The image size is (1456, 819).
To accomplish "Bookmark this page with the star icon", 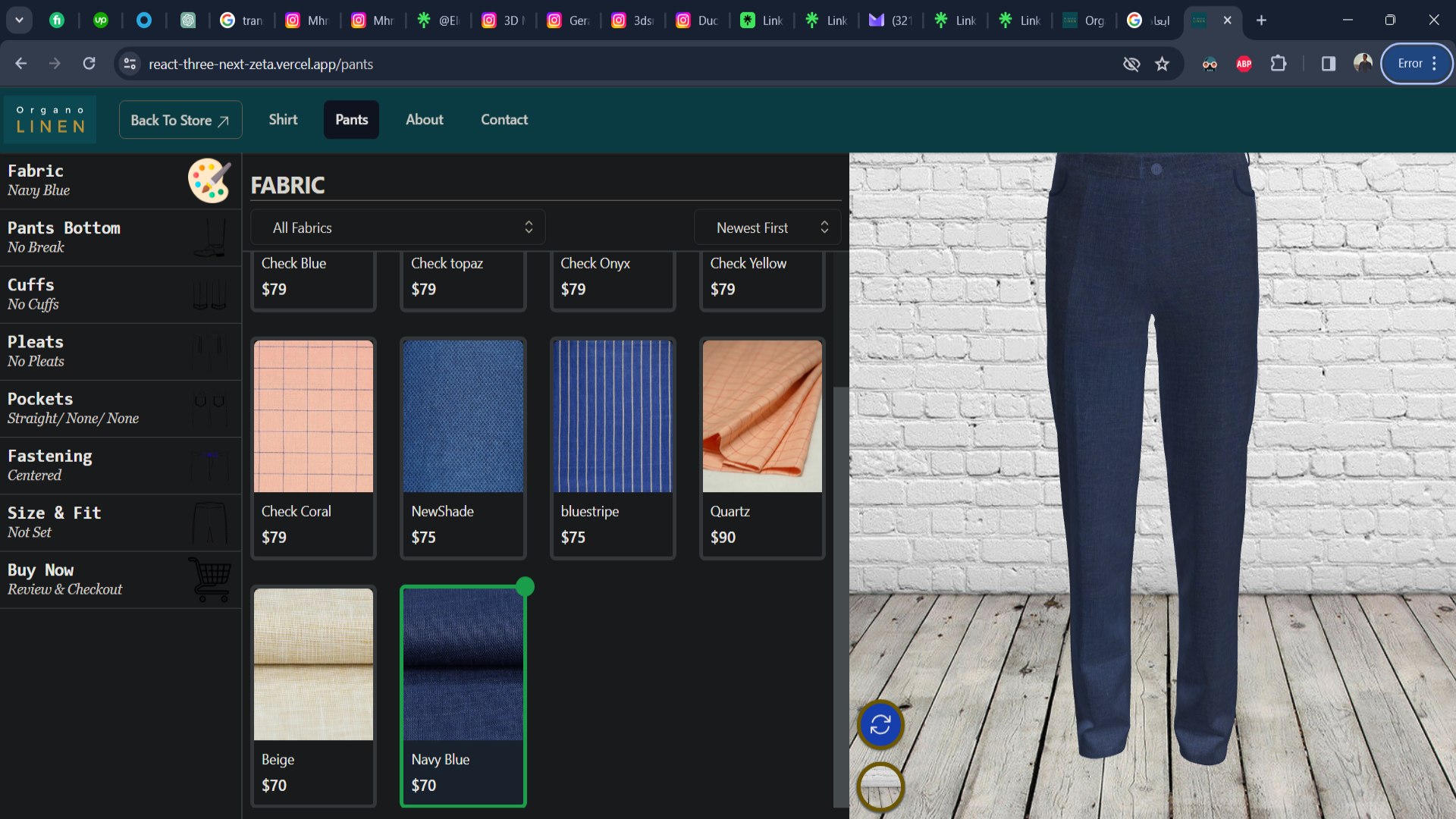I will coord(1162,64).
